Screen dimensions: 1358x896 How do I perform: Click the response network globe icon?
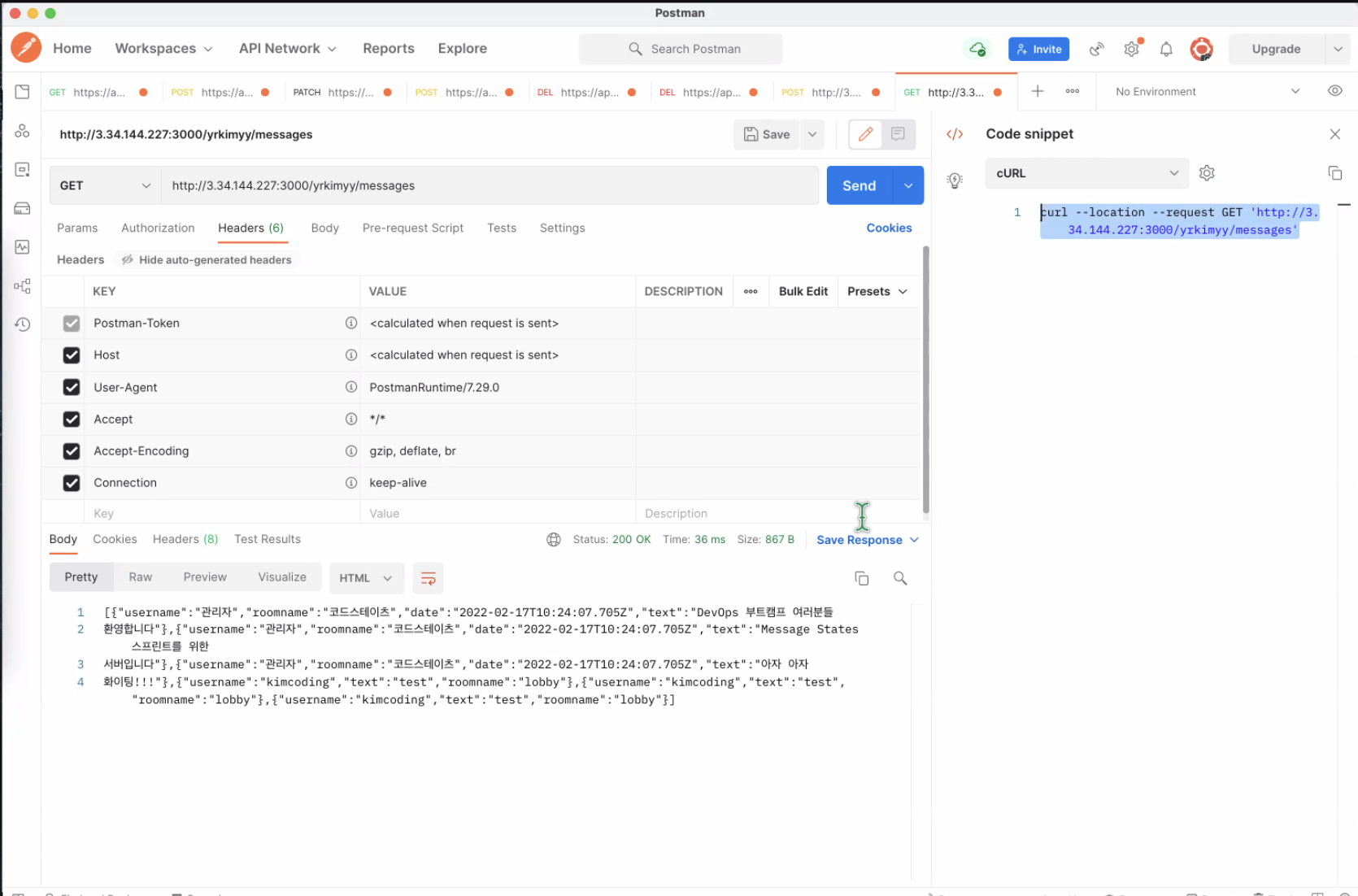554,540
